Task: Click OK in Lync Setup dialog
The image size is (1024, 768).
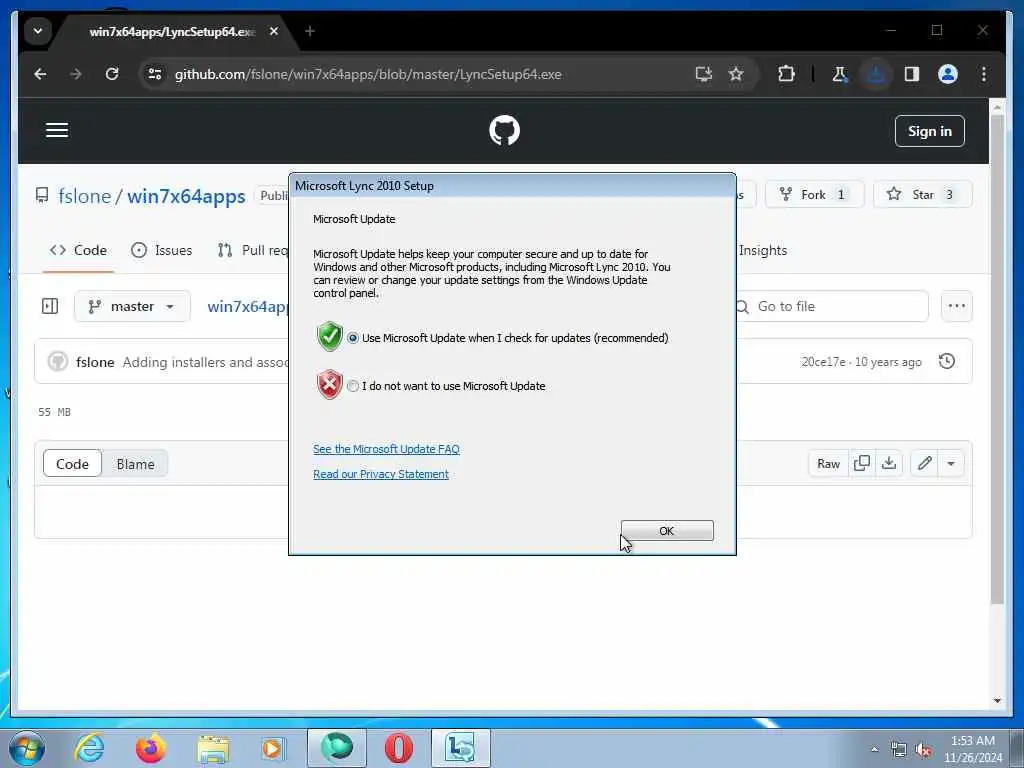Action: click(x=667, y=530)
